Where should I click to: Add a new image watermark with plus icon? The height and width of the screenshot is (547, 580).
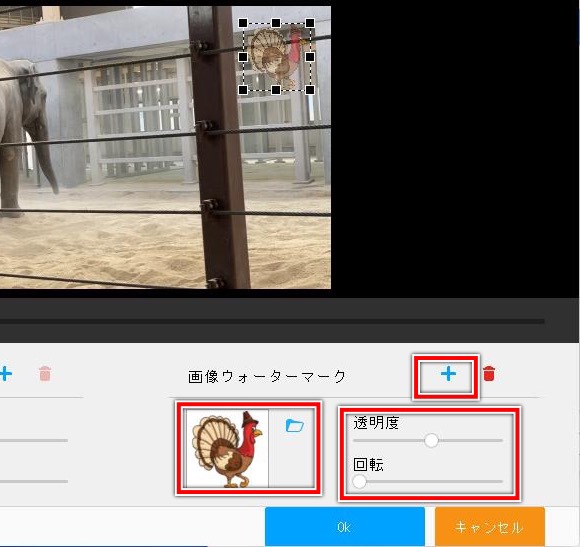click(448, 374)
